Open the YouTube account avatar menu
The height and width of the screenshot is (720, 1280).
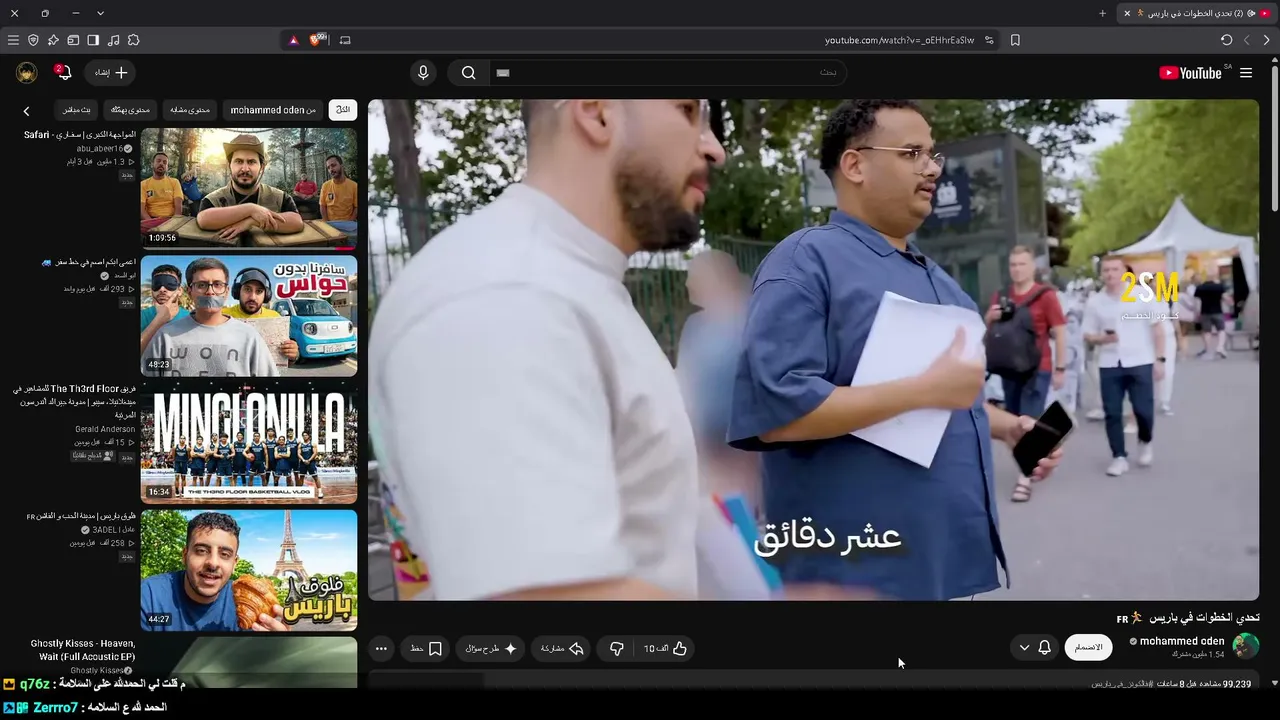27,72
